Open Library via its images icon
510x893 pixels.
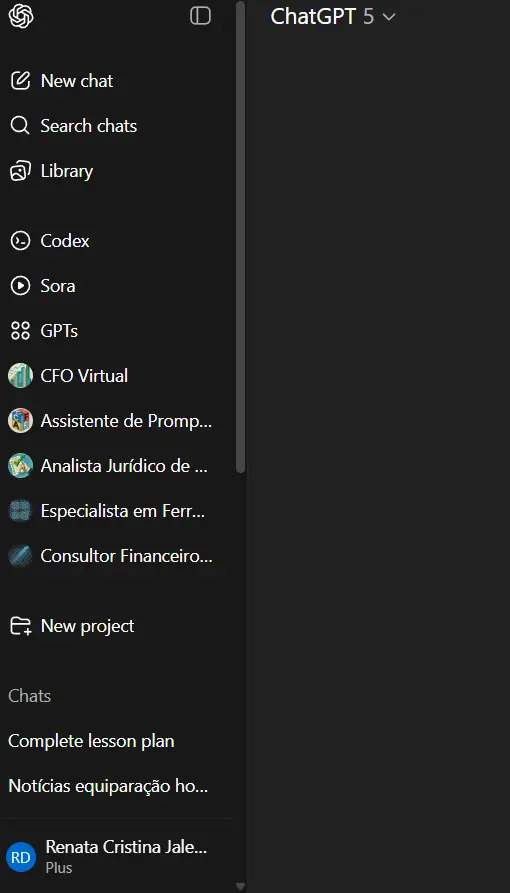tap(20, 171)
